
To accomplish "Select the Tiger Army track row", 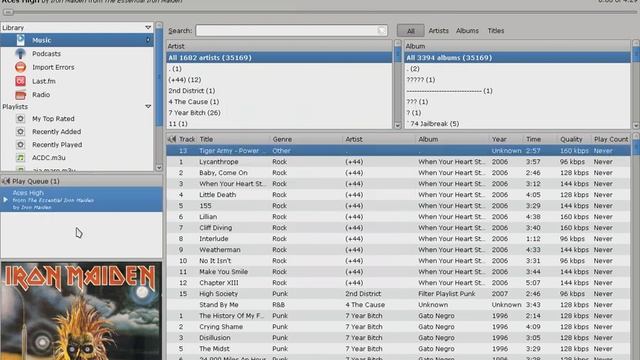I will click(398, 151).
